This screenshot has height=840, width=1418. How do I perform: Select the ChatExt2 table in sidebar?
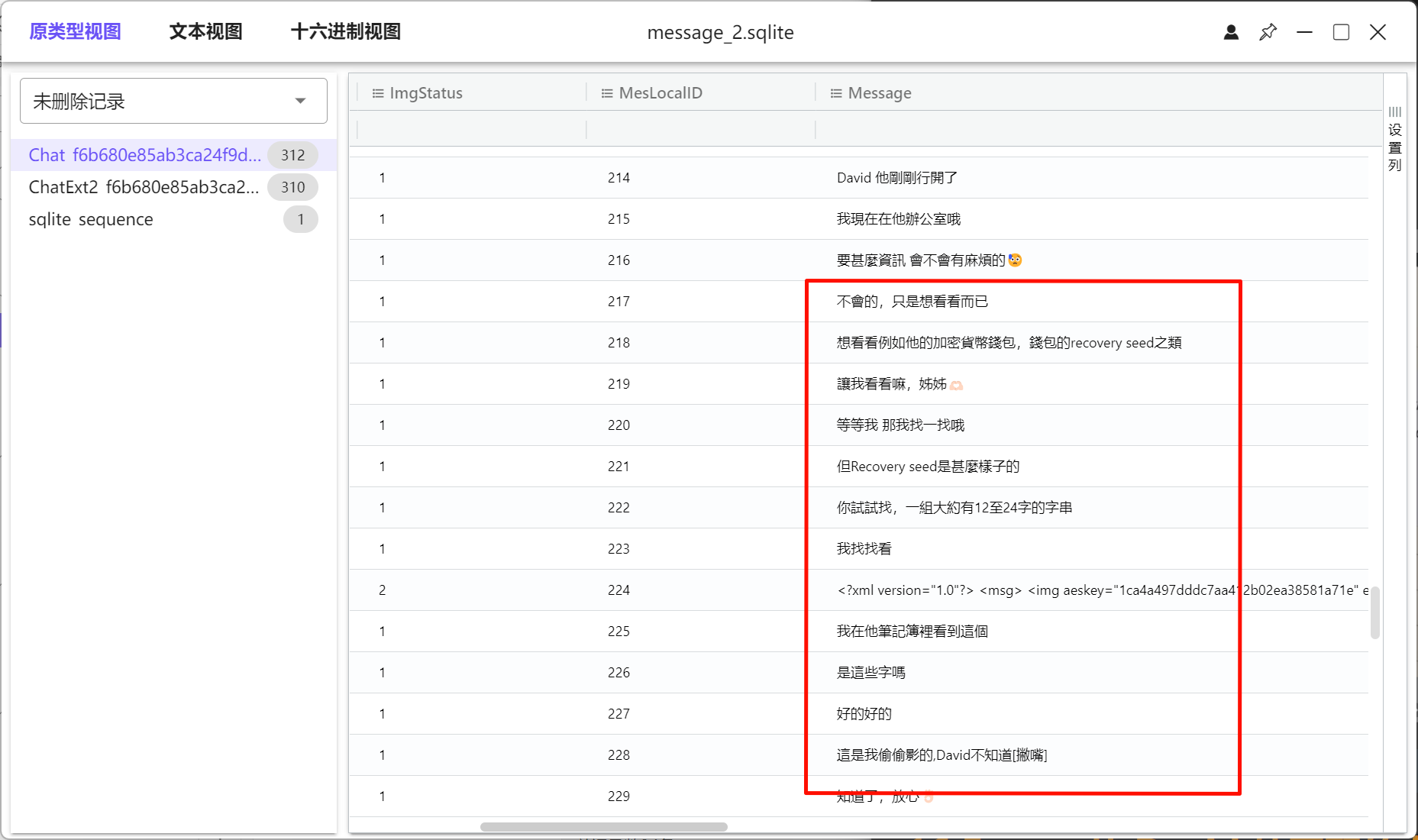144,187
